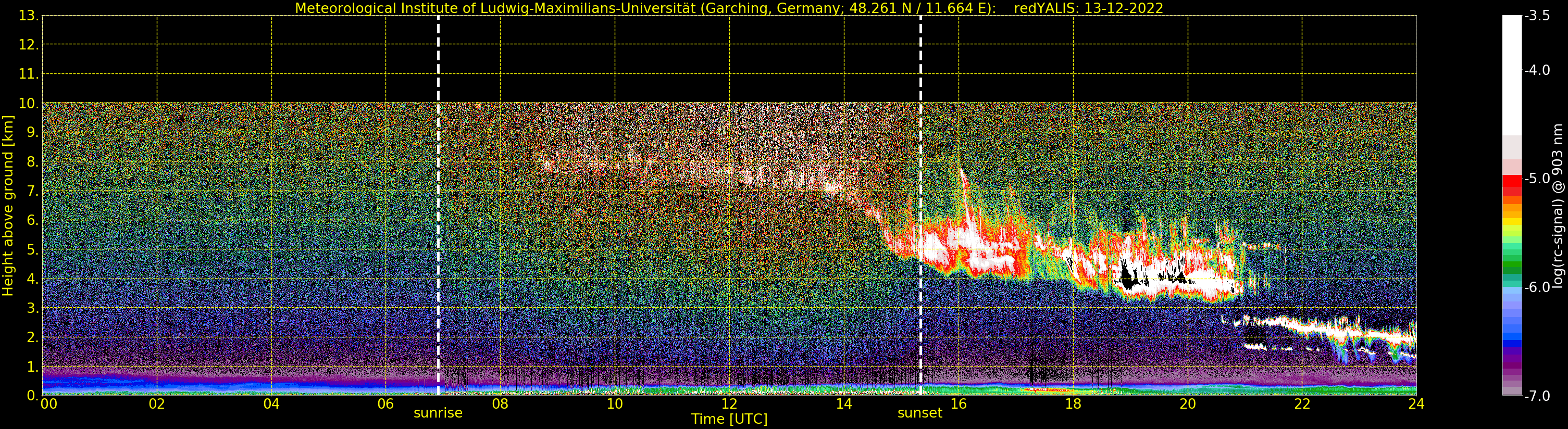Click the '-4.0' colorbar tick label

tap(1537, 70)
